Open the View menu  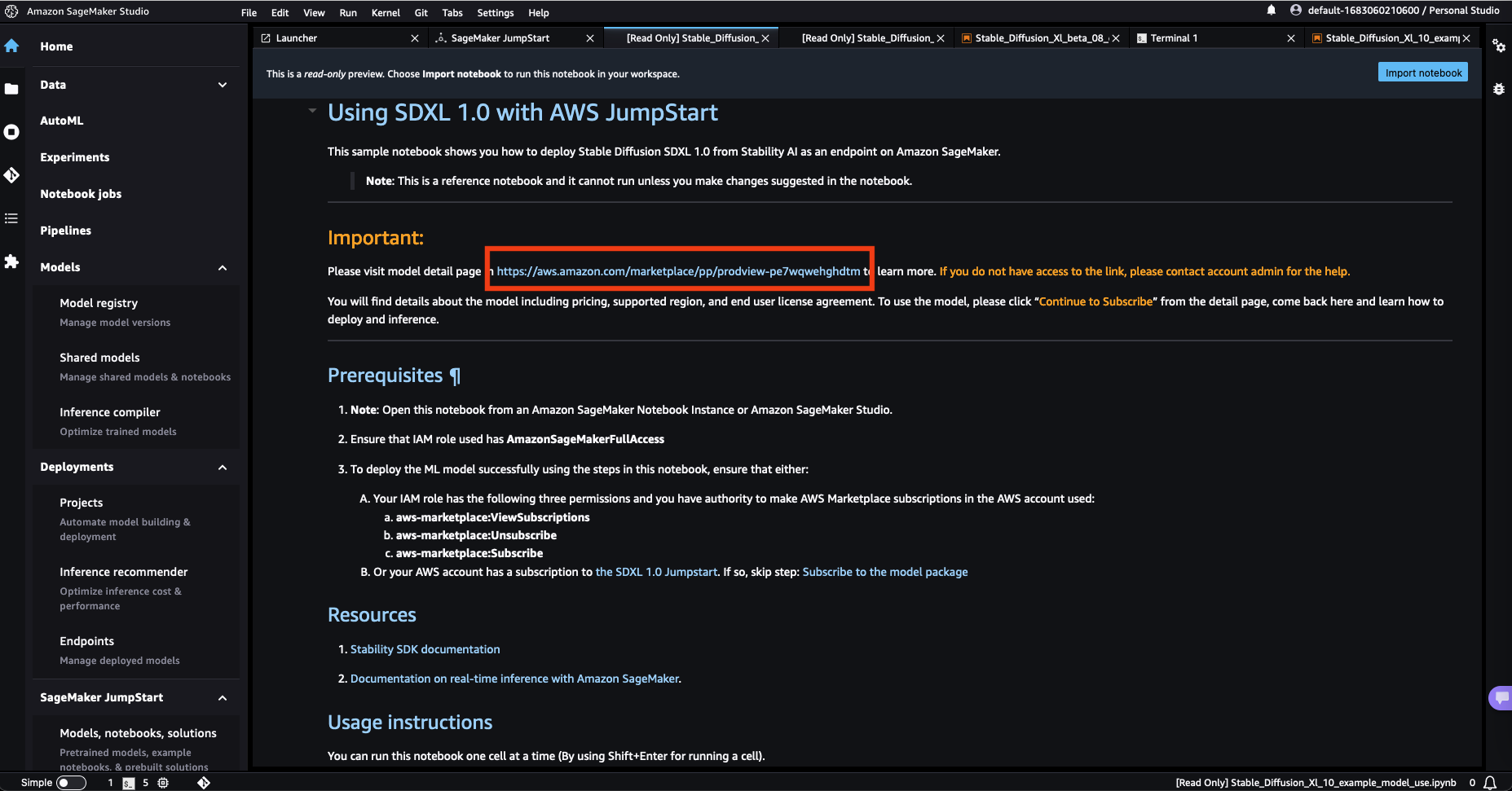pyautogui.click(x=314, y=12)
